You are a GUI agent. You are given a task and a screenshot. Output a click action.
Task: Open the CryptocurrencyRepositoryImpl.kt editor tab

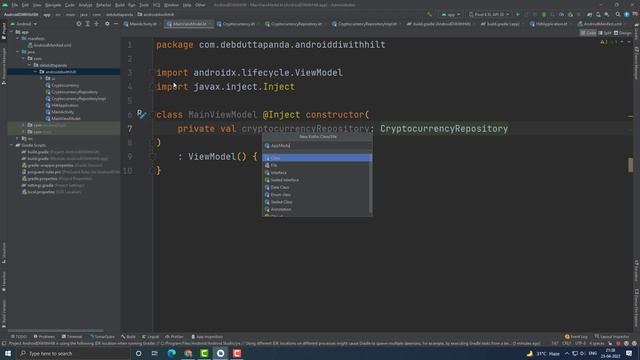[x=367, y=24]
